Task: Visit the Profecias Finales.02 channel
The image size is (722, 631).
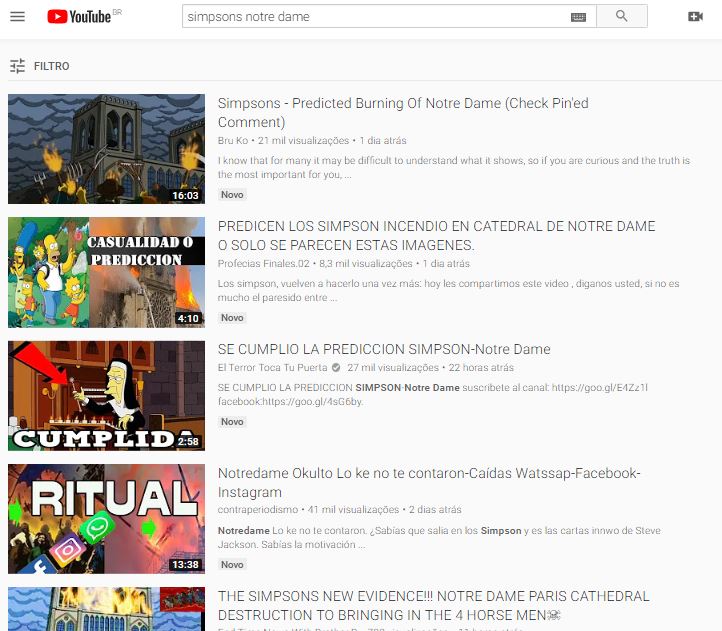Action: pos(263,263)
